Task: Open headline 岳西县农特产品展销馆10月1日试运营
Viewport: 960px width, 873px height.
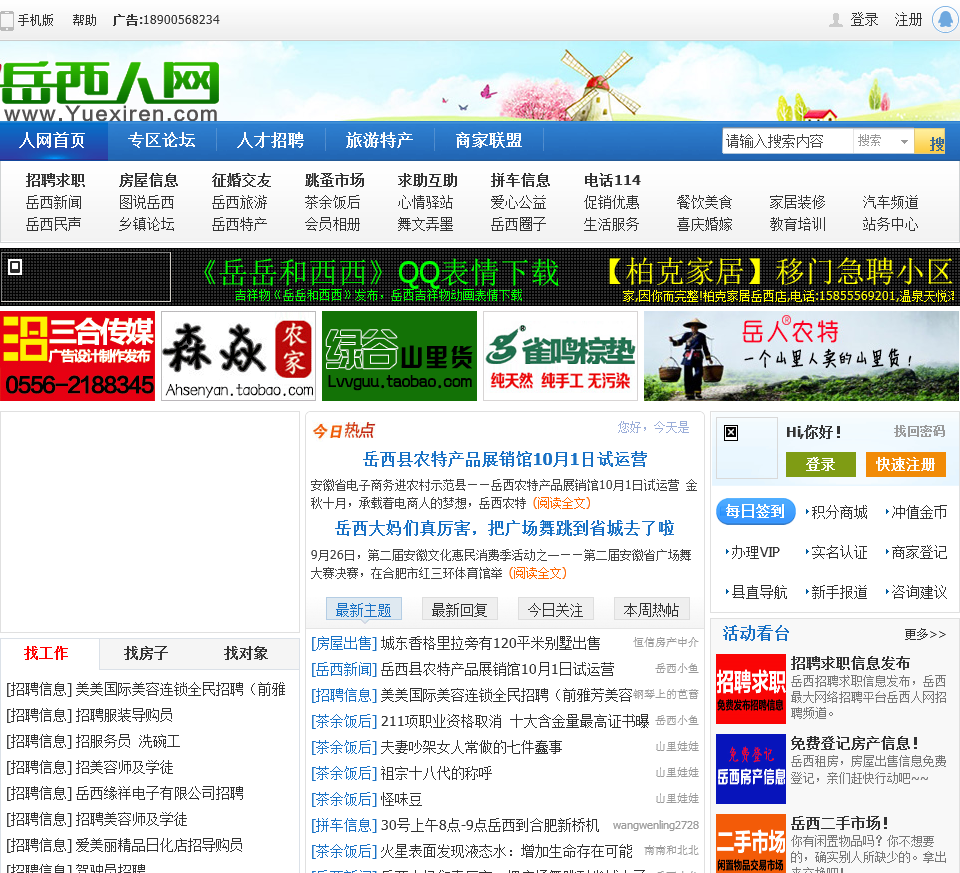Action: coord(505,459)
